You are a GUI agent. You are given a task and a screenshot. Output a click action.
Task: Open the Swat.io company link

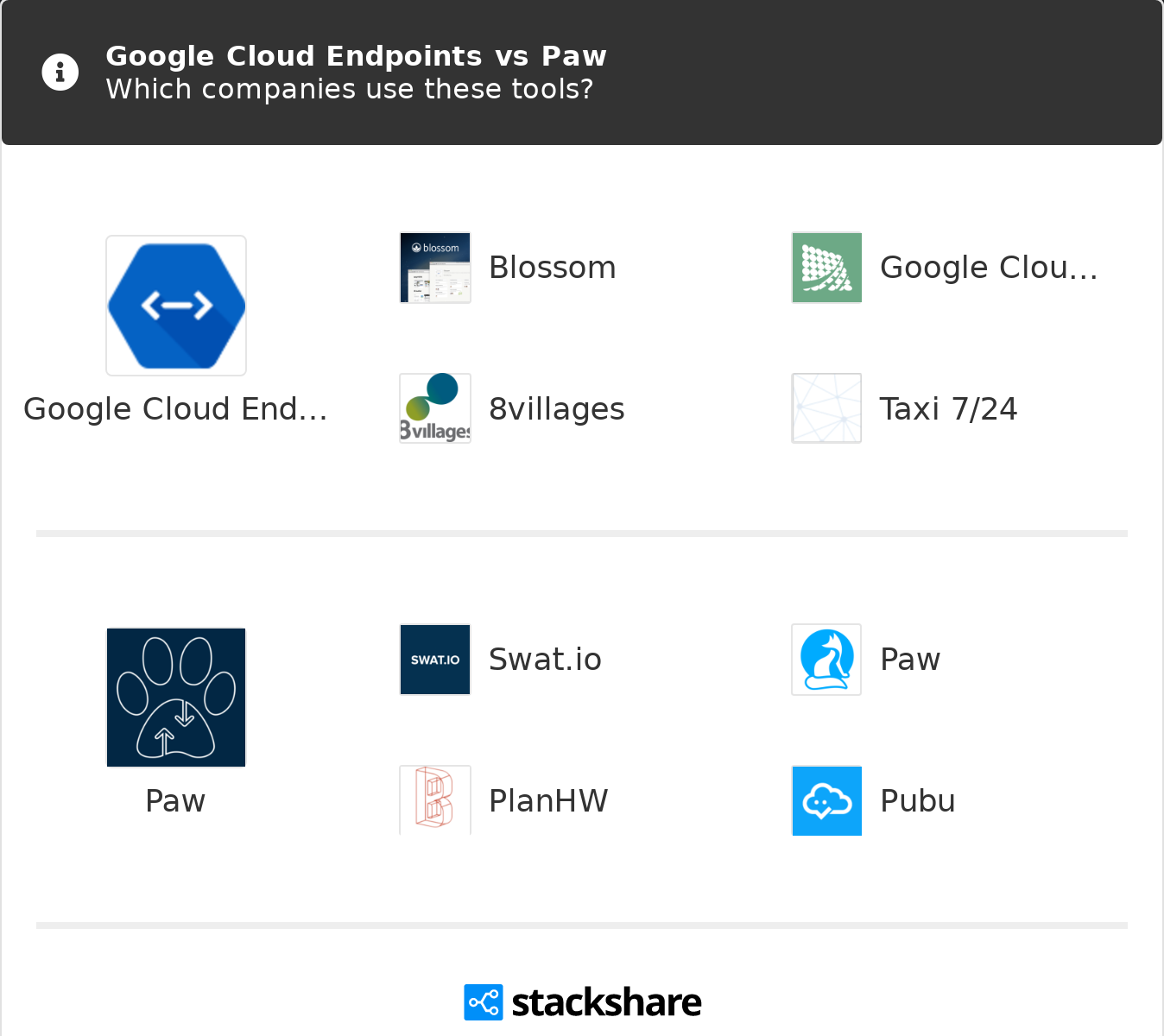pyautogui.click(x=545, y=660)
